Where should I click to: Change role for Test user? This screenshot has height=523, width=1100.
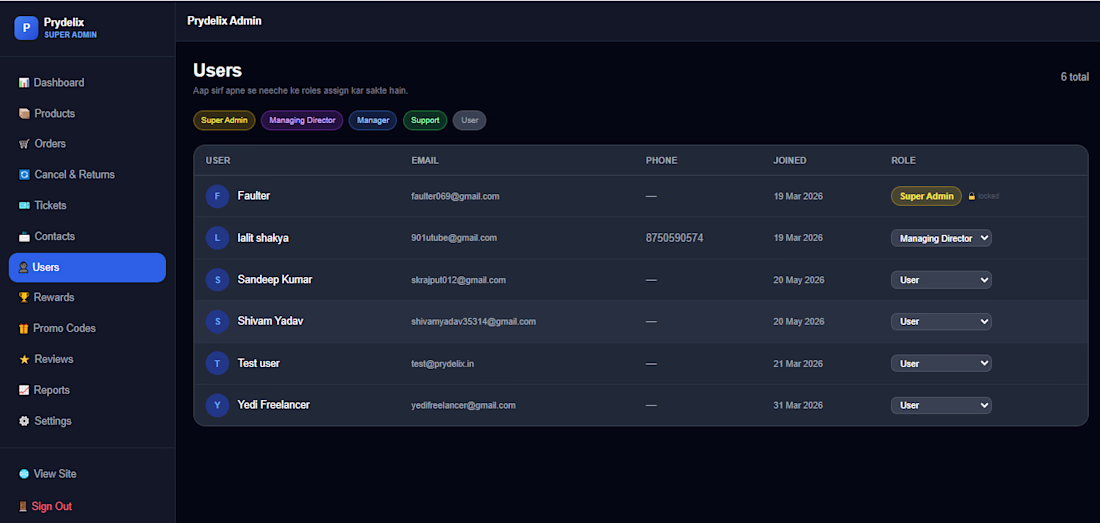(x=941, y=364)
